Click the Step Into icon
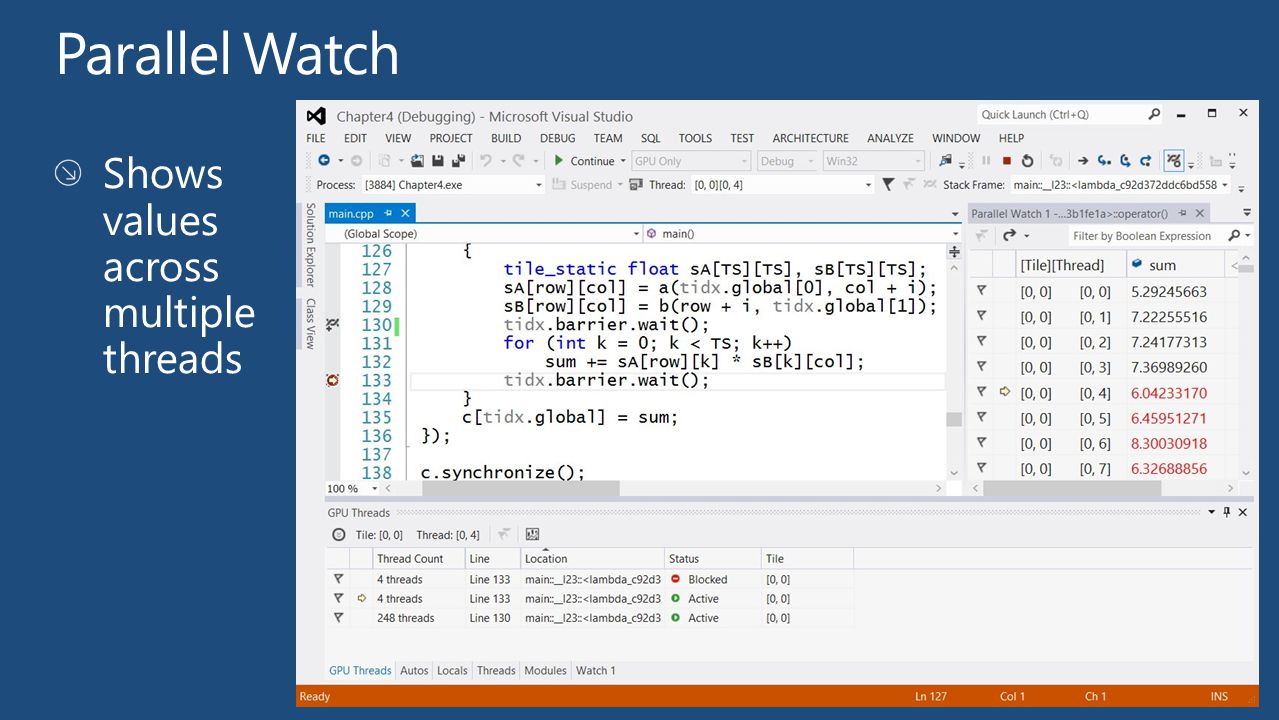This screenshot has height=720, width=1279. pyautogui.click(x=1104, y=160)
